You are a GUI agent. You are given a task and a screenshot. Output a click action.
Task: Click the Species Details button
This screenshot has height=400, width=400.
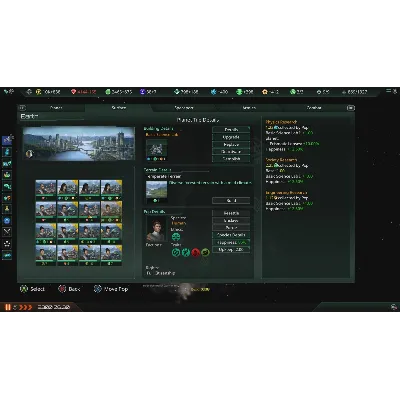point(231,235)
